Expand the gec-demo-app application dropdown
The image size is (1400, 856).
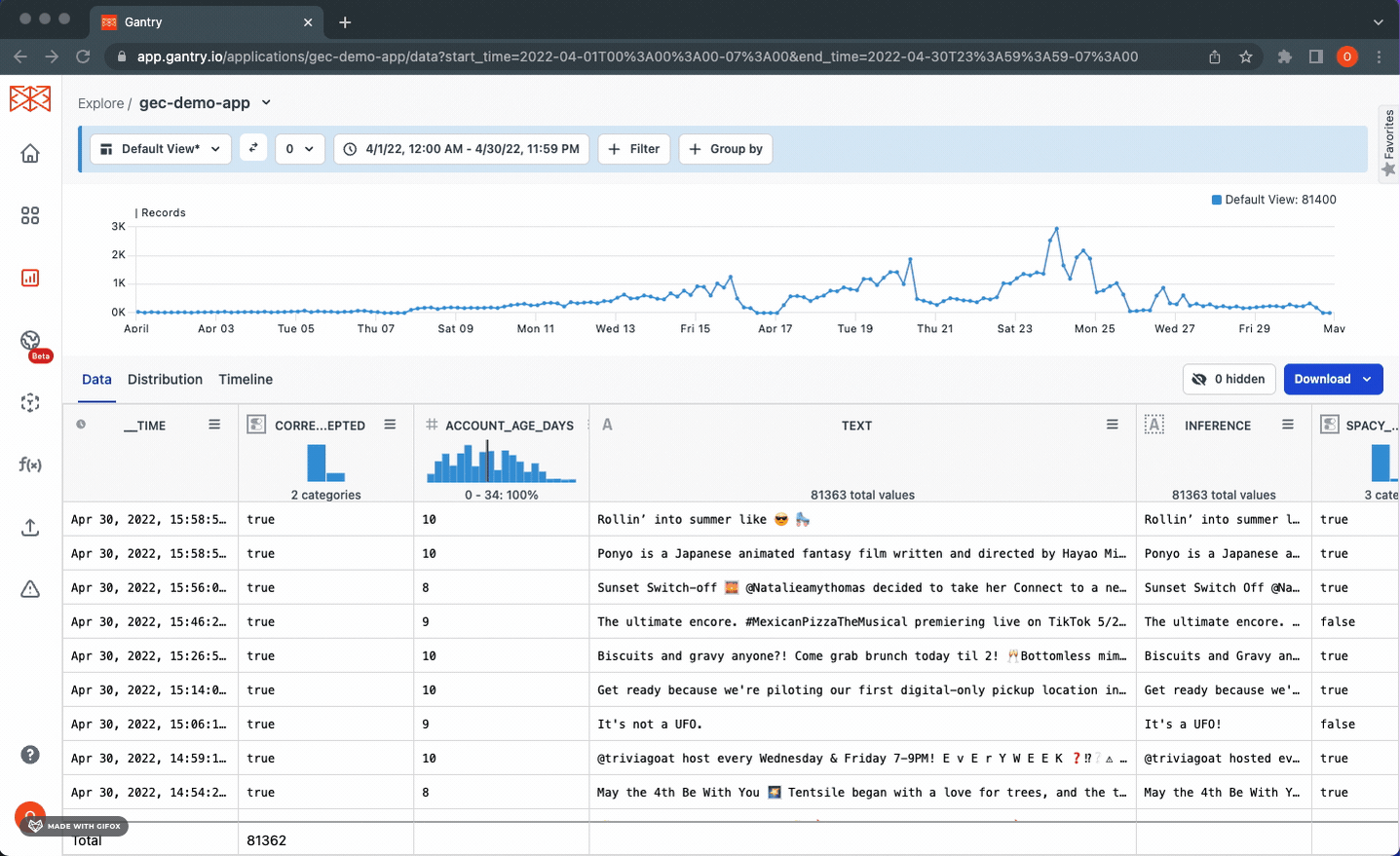point(266,102)
